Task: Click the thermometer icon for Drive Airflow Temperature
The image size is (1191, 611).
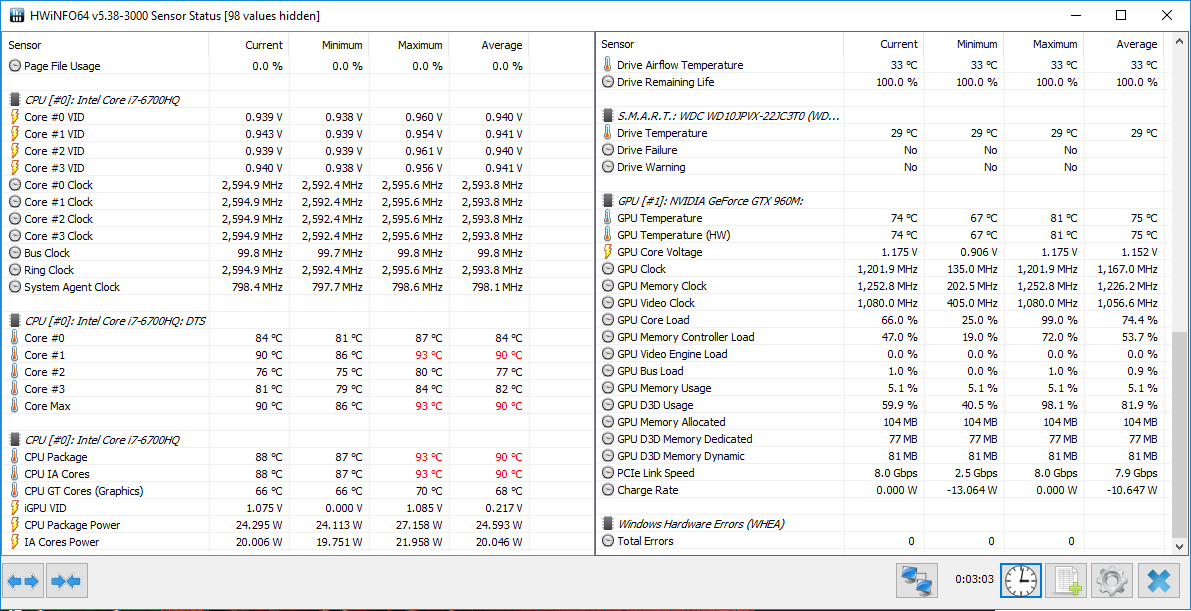Action: (x=608, y=65)
